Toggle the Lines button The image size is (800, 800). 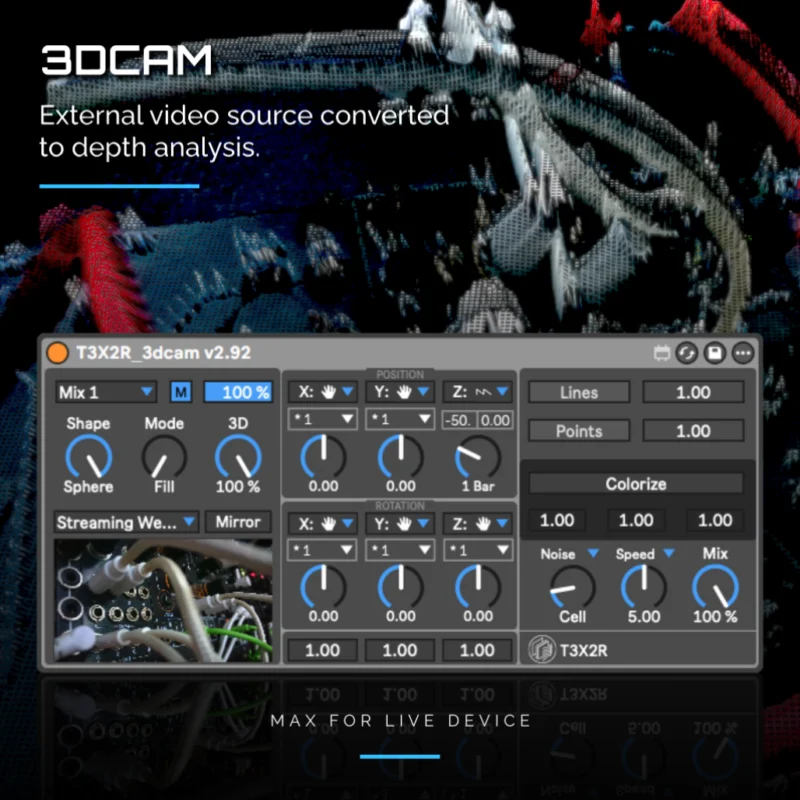(579, 392)
